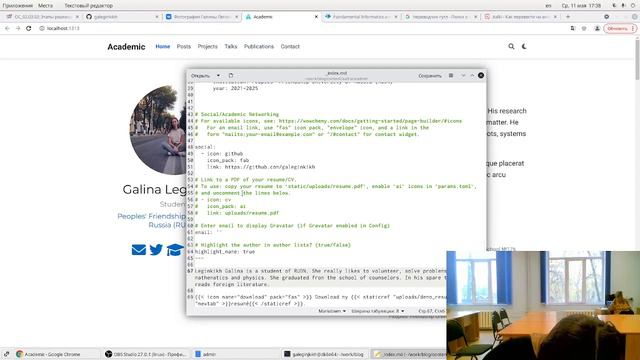Switch to OBS Studio taskbar item

pos(146,354)
